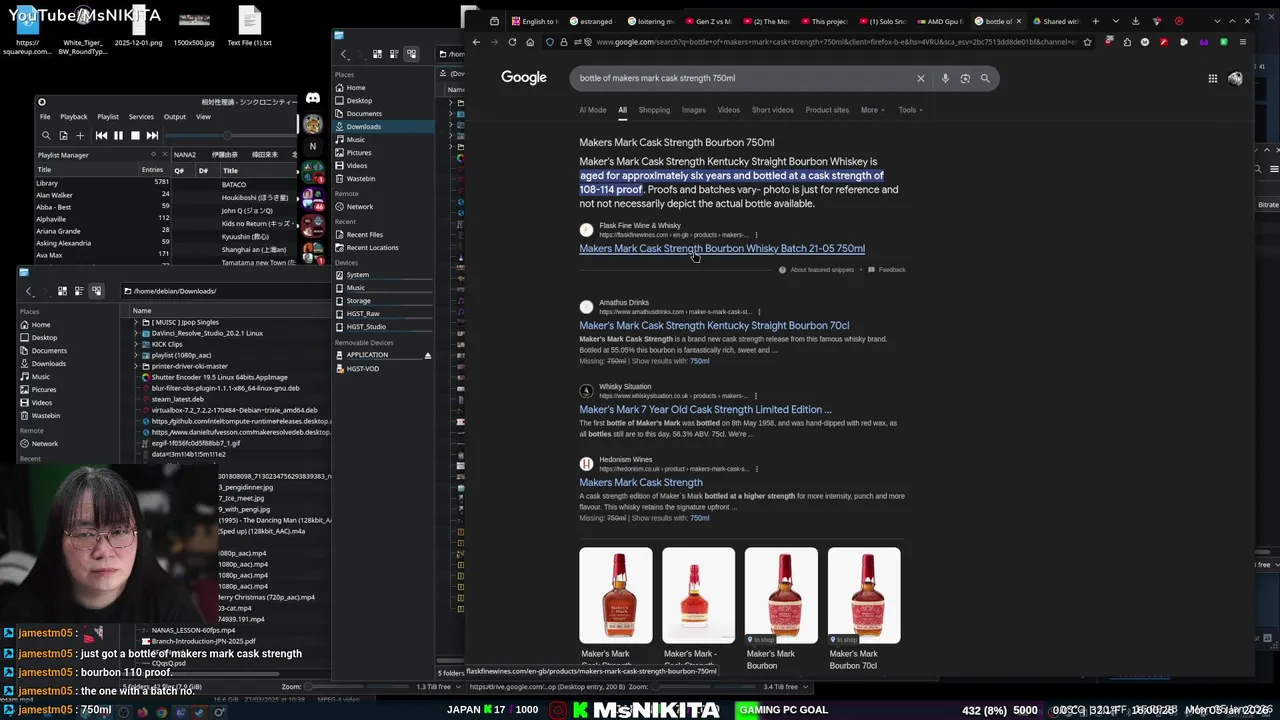Open the Playlist menu in music player
This screenshot has width=1280, height=720.
[108, 116]
